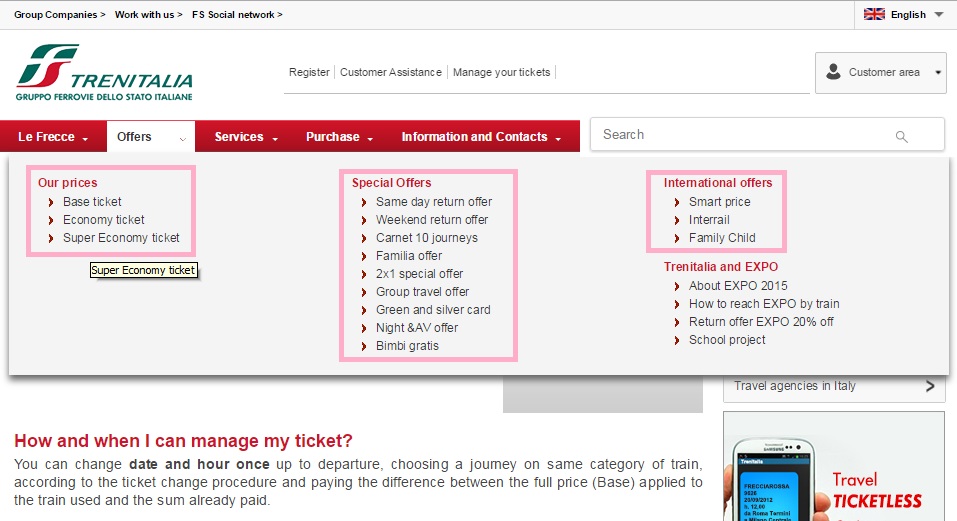Open Return offer EXPO 20% off

[x=761, y=322]
